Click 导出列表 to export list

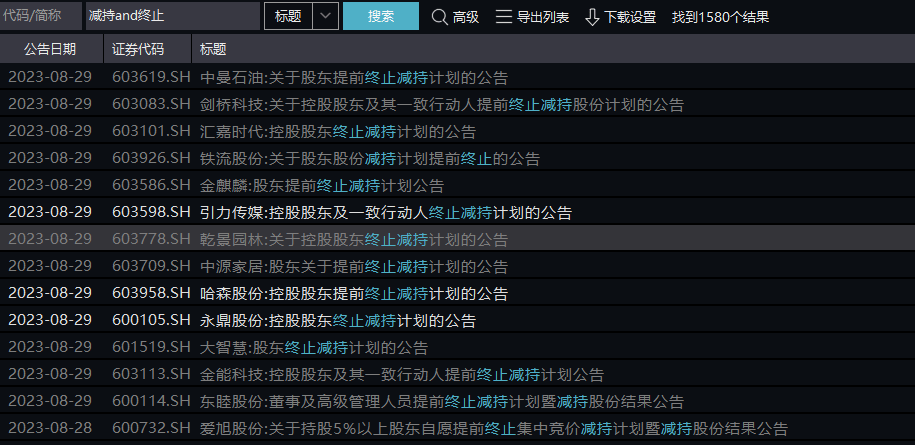pyautogui.click(x=543, y=17)
